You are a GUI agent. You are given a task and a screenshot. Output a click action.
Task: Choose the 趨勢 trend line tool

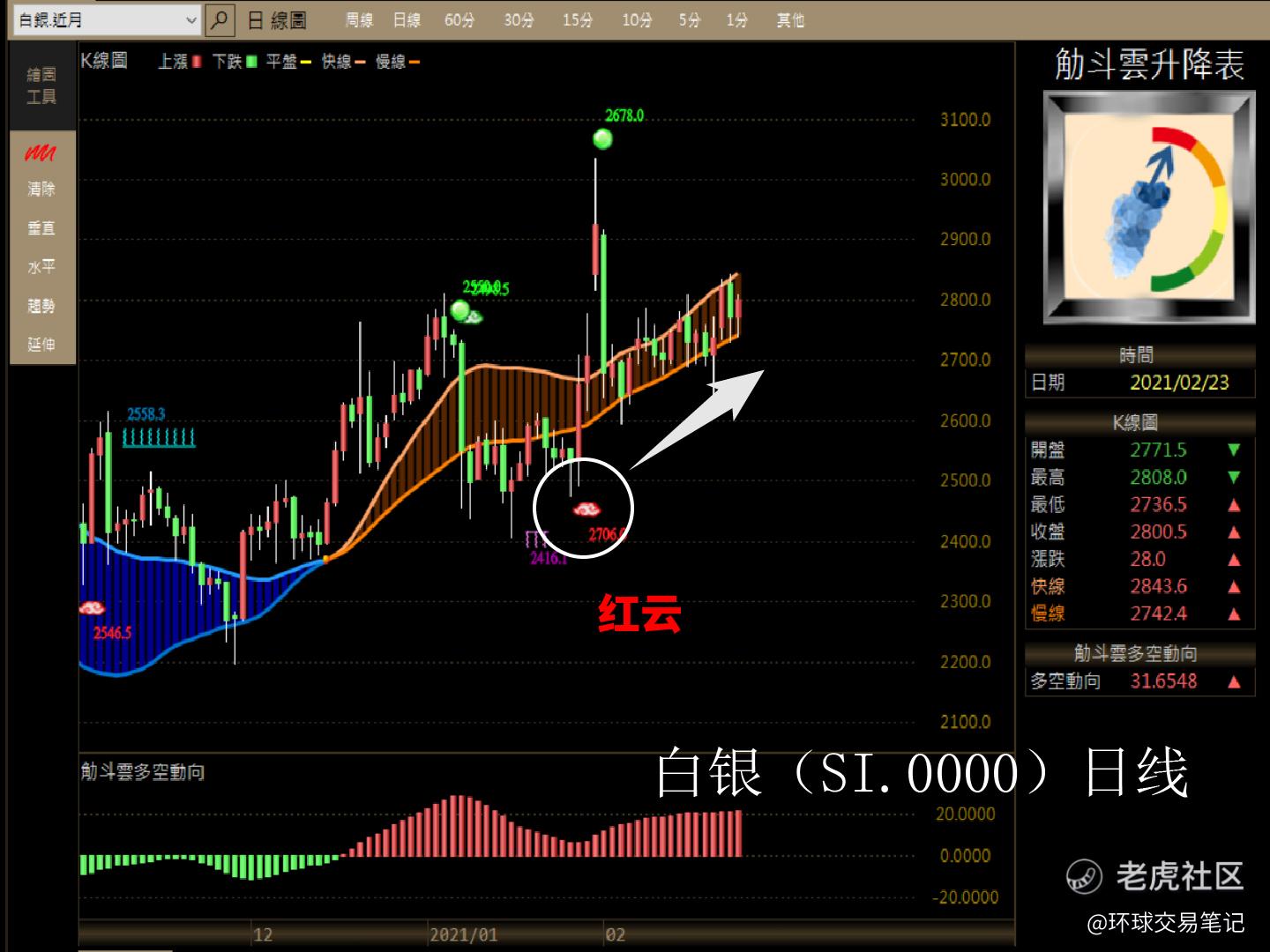(x=41, y=306)
